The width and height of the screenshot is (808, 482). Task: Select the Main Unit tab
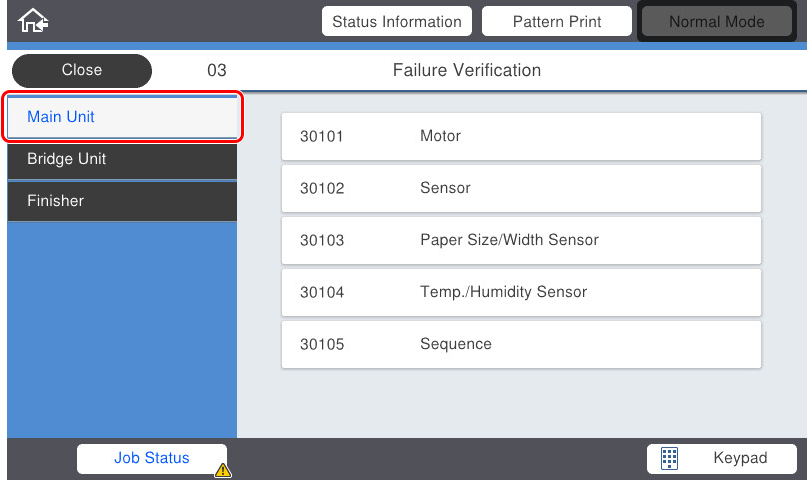(122, 117)
